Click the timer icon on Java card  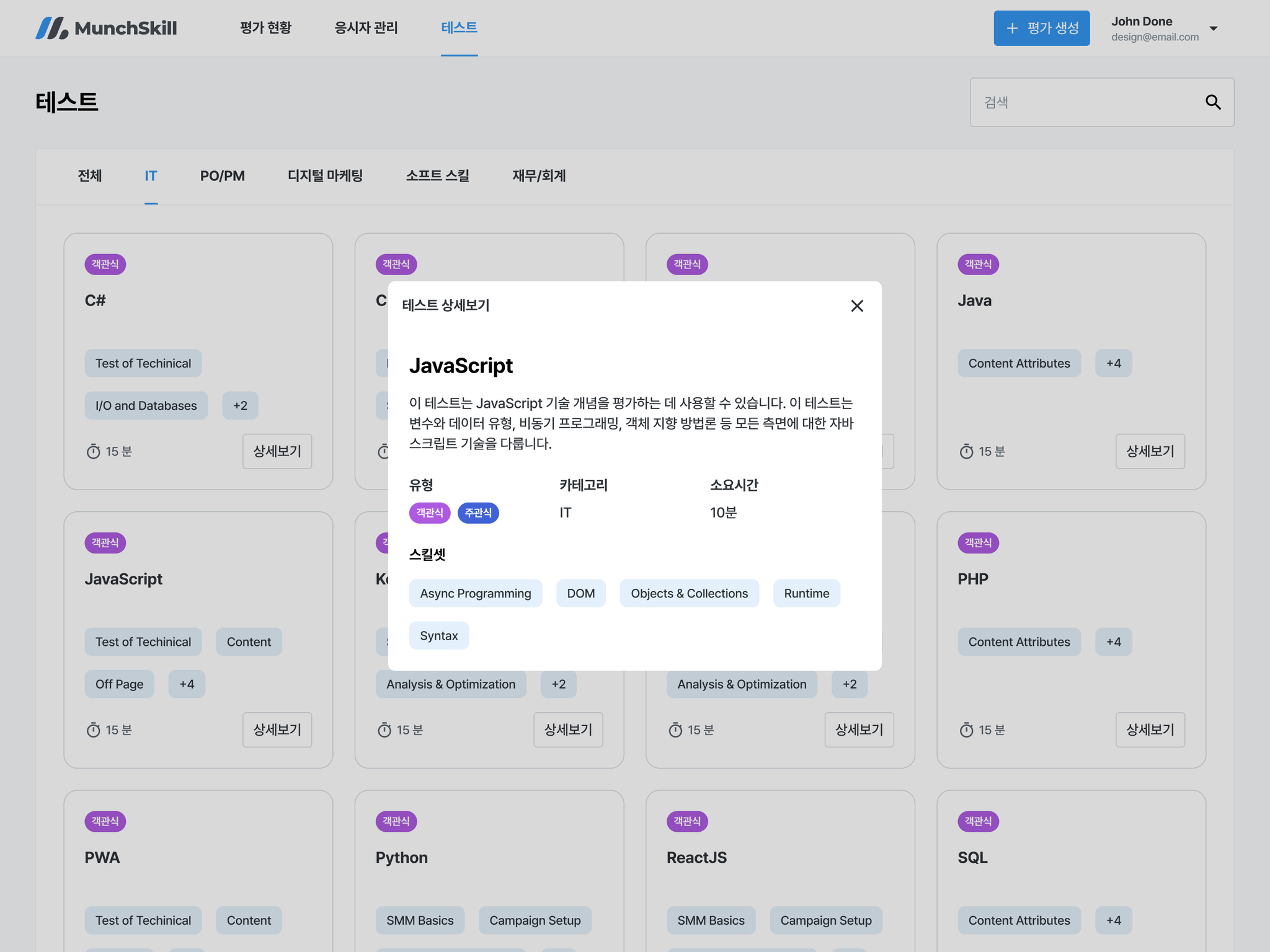click(966, 451)
